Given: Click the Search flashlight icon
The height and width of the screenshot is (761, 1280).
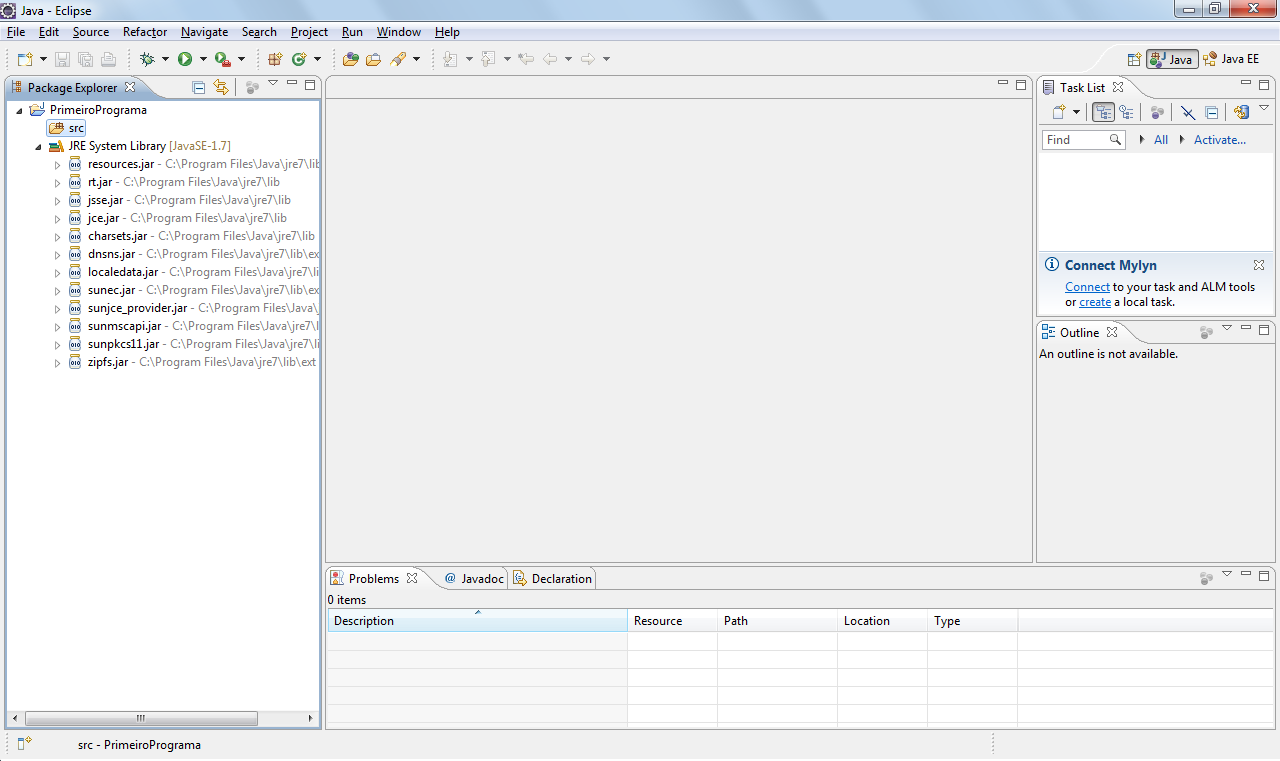Looking at the screenshot, I should coord(397,60).
